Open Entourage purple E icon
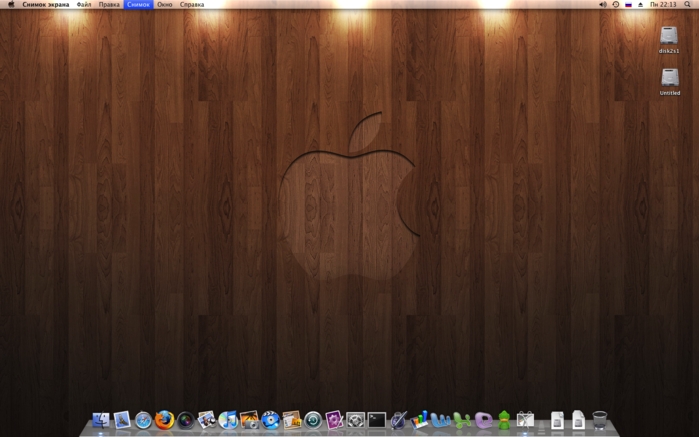 [483, 420]
